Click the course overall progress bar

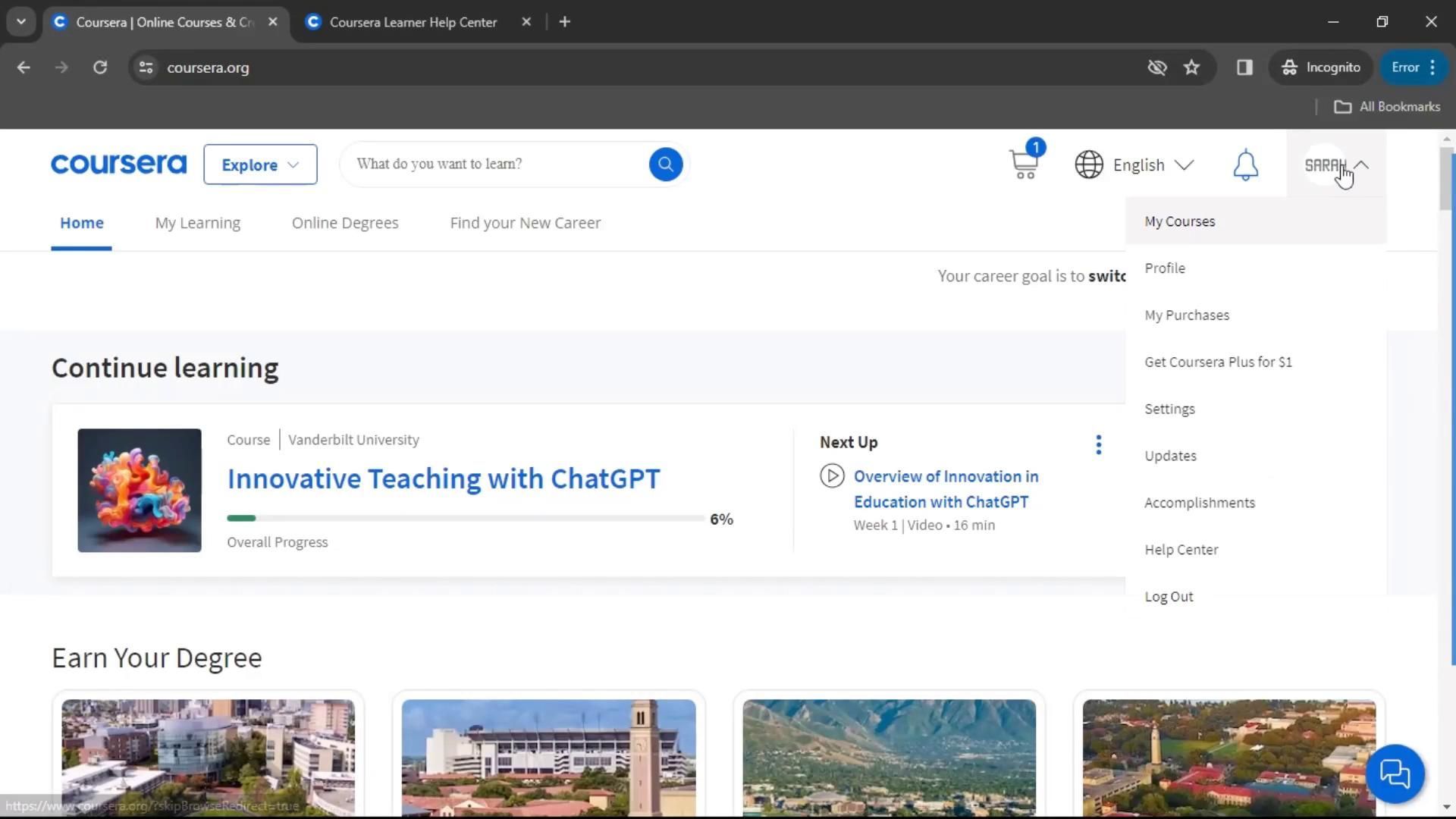click(466, 519)
